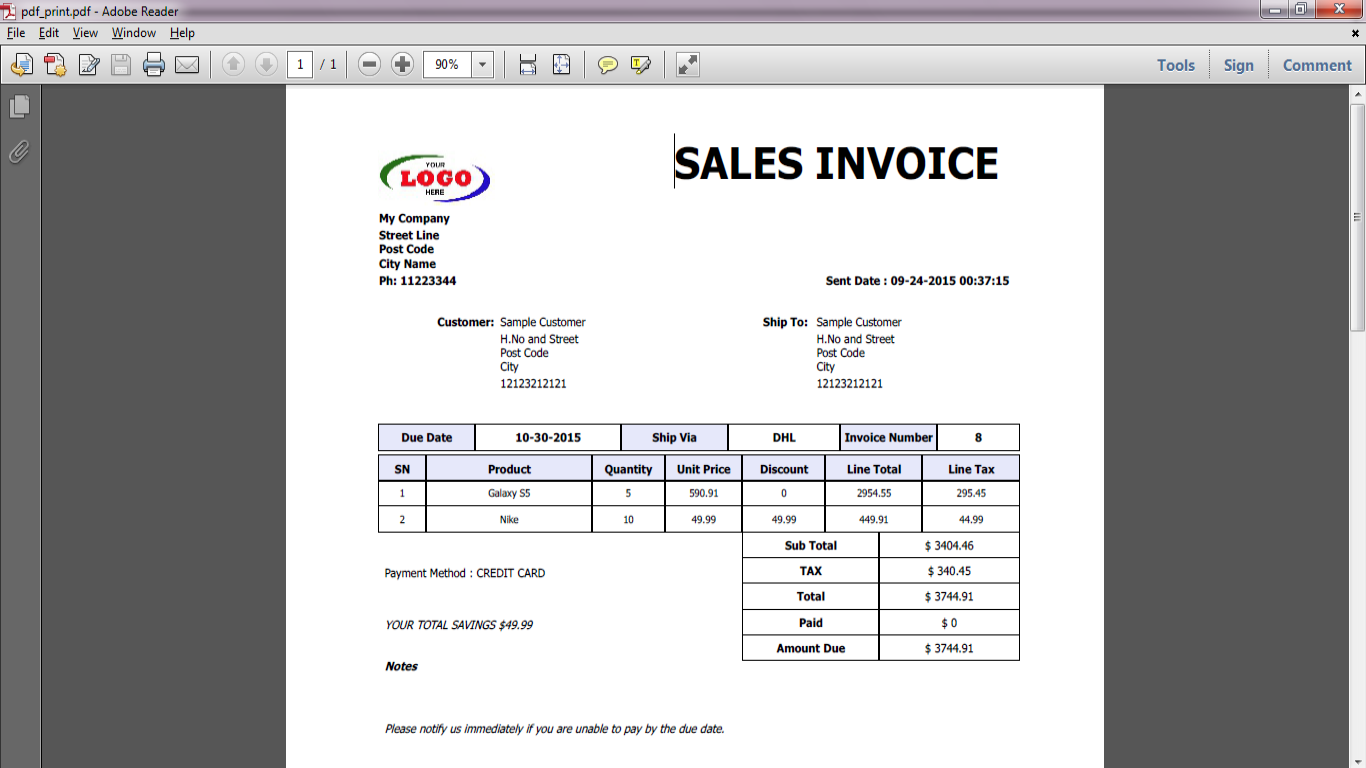The width and height of the screenshot is (1366, 768).
Task: Click the line tax 295.45 cell
Action: click(x=971, y=493)
